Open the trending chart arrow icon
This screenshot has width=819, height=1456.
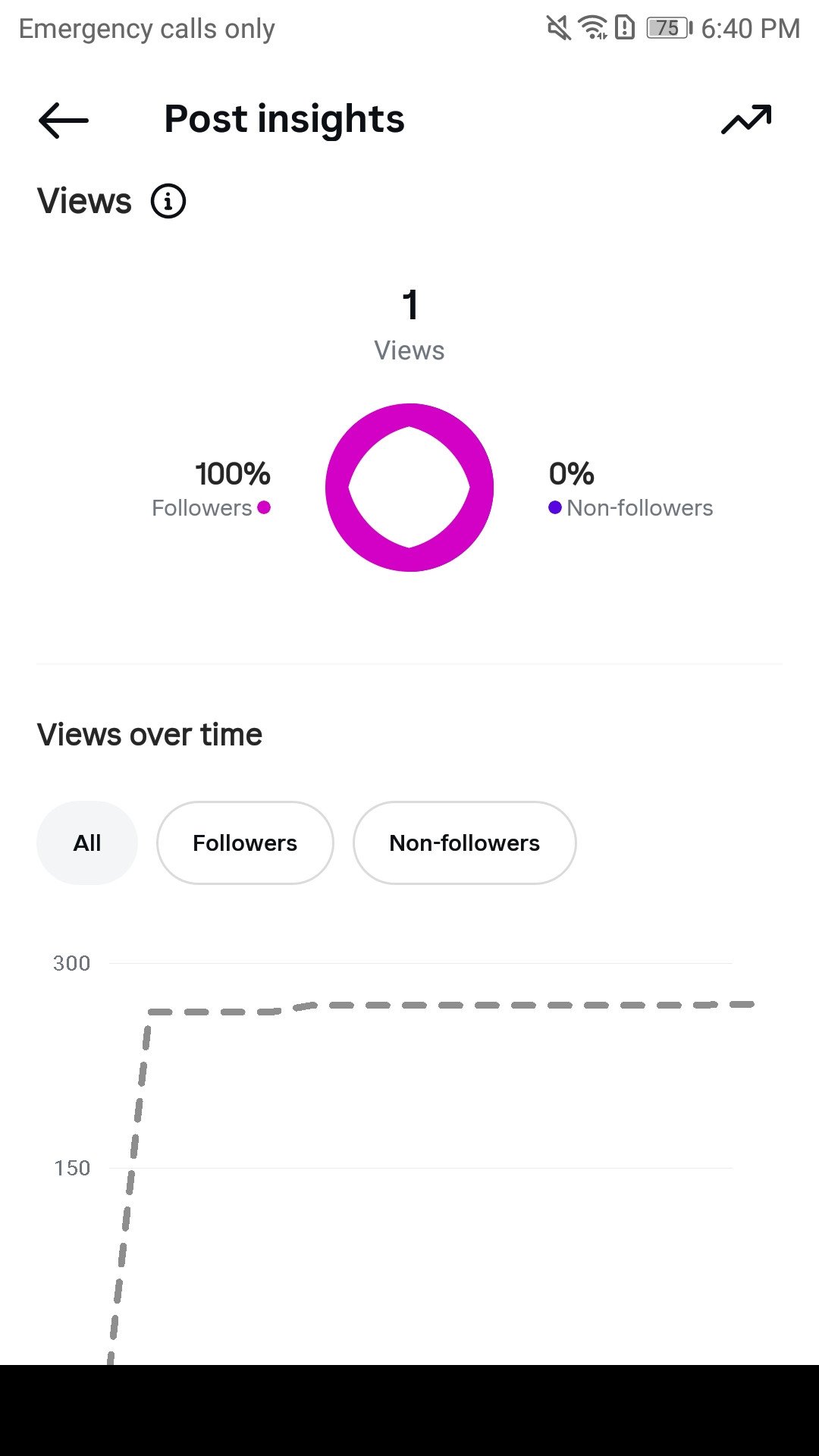(x=746, y=120)
